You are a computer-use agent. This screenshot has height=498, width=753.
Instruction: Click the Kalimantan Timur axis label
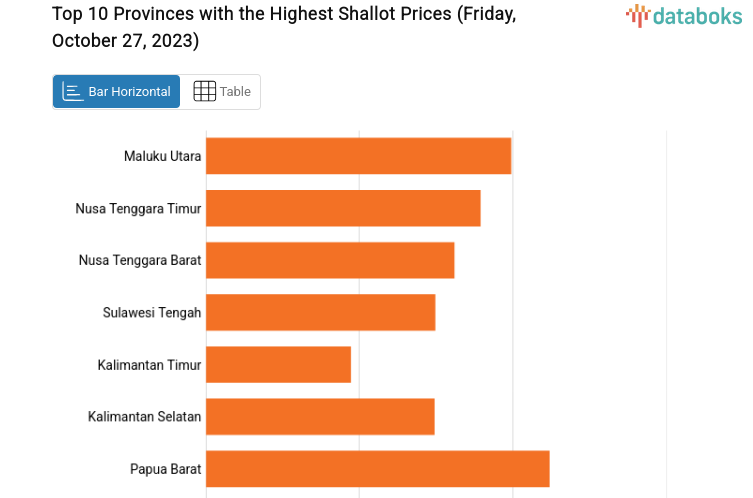point(149,364)
